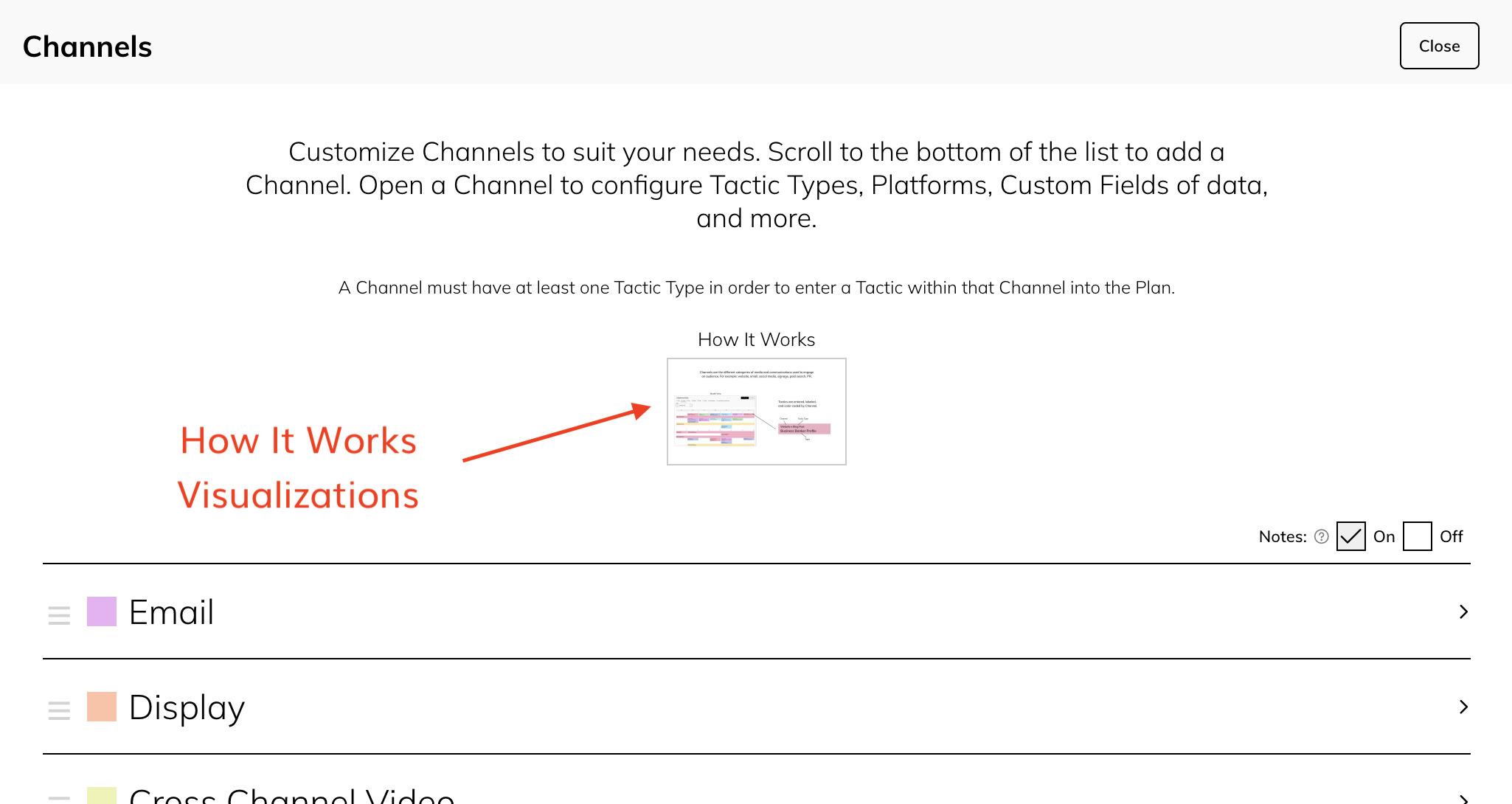This screenshot has height=804, width=1512.
Task: Click the How It Works label
Action: coord(756,339)
